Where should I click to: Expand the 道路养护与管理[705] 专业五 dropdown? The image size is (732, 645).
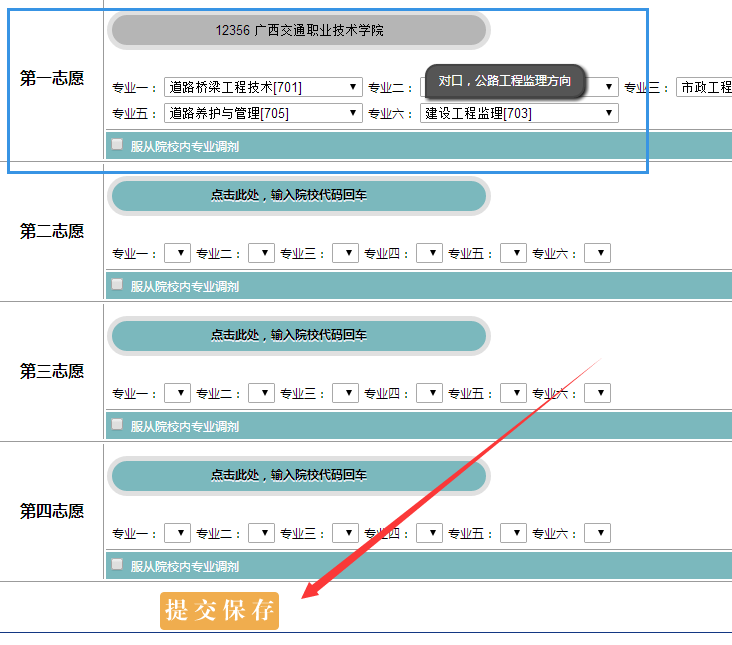tap(262, 113)
